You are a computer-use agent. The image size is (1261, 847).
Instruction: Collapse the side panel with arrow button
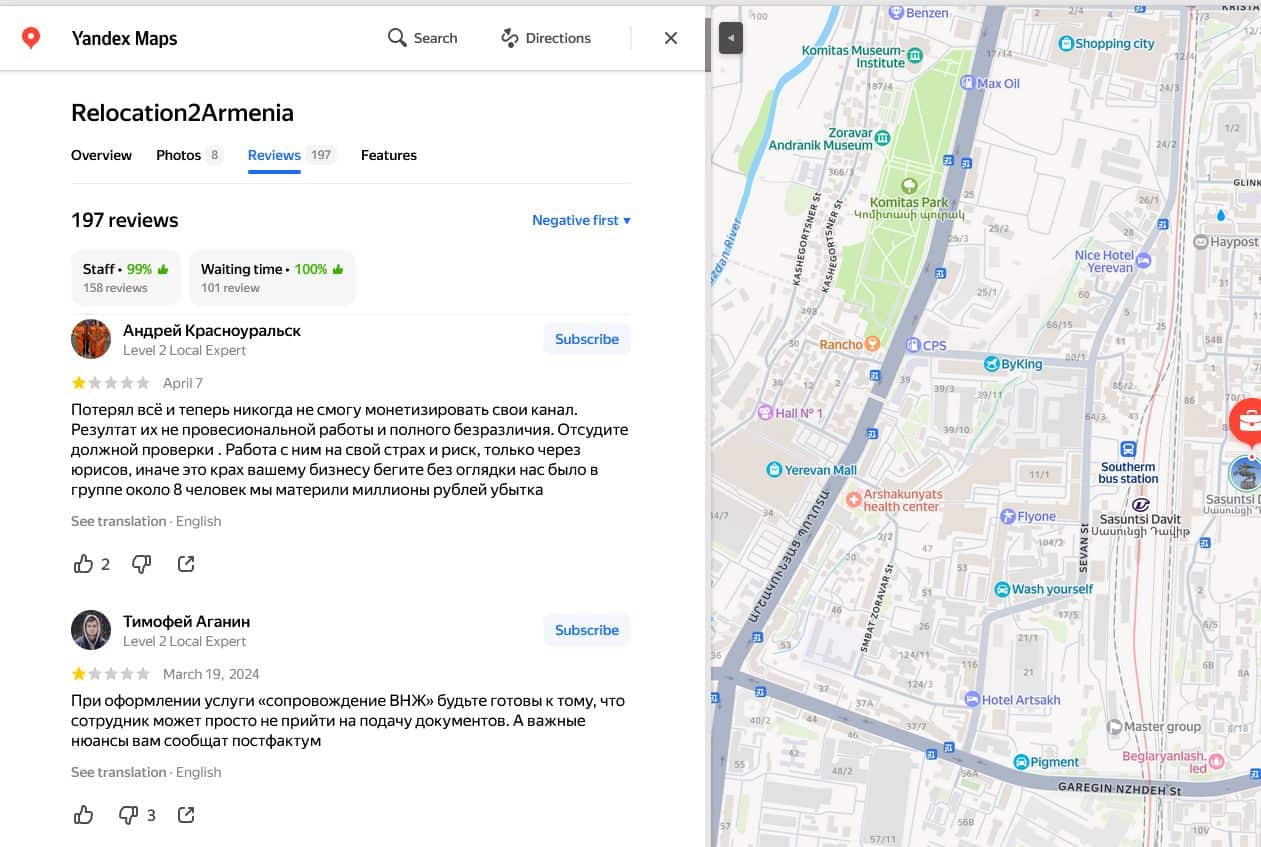click(731, 38)
